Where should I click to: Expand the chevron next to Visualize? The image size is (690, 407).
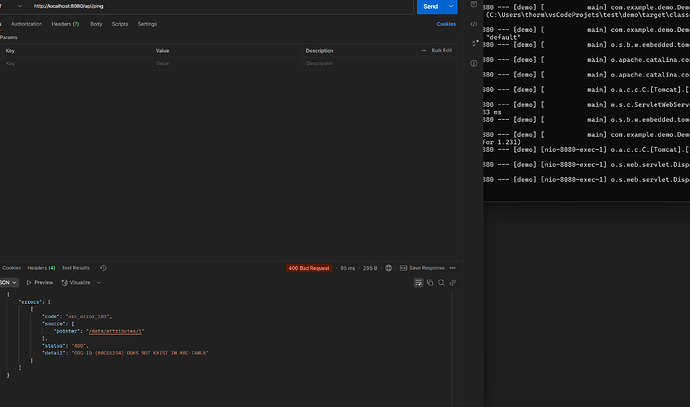click(x=99, y=282)
